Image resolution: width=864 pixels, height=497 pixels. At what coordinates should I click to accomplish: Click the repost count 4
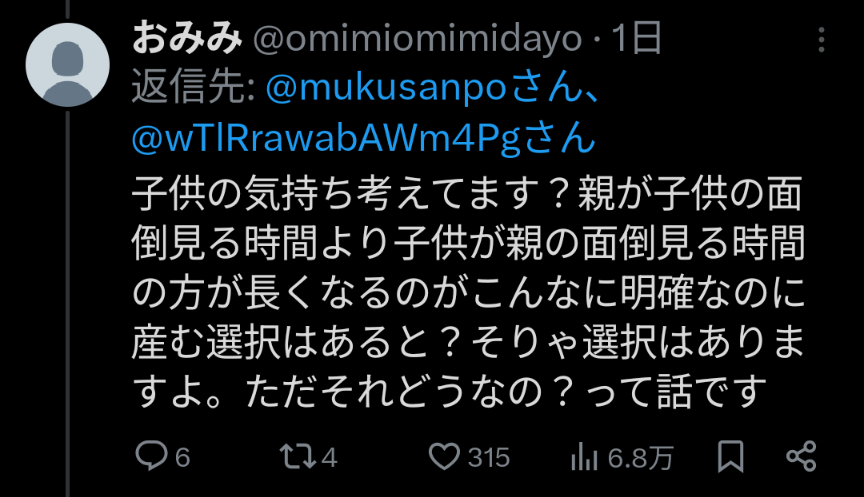click(329, 457)
